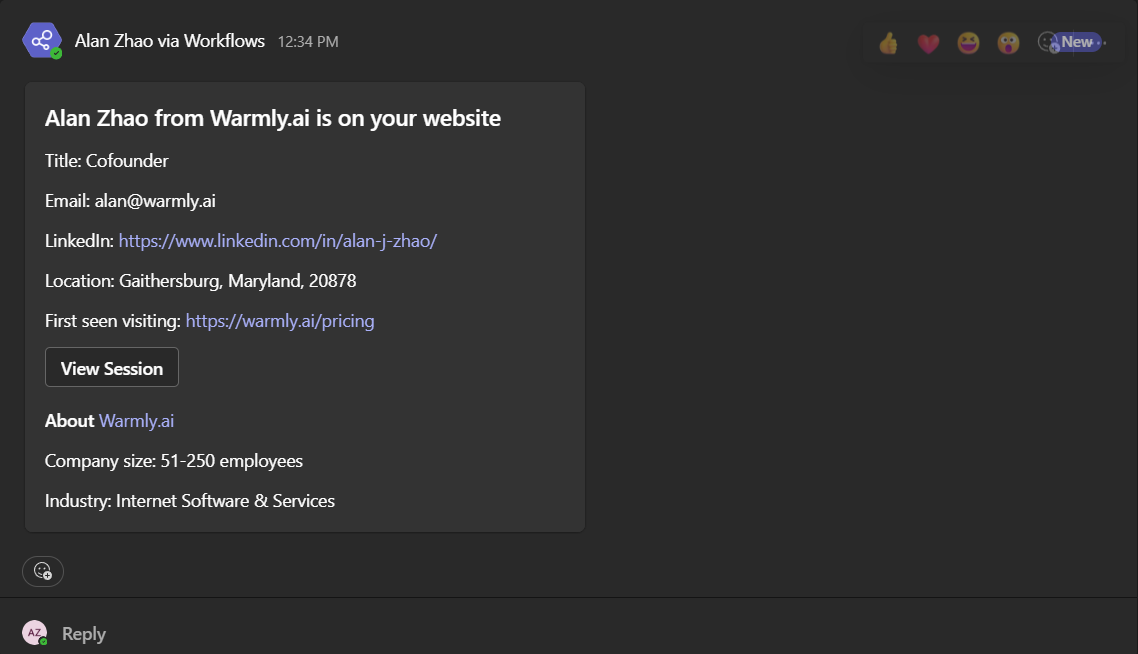React with the red heart emoji
This screenshot has height=654, width=1138.
928,43
